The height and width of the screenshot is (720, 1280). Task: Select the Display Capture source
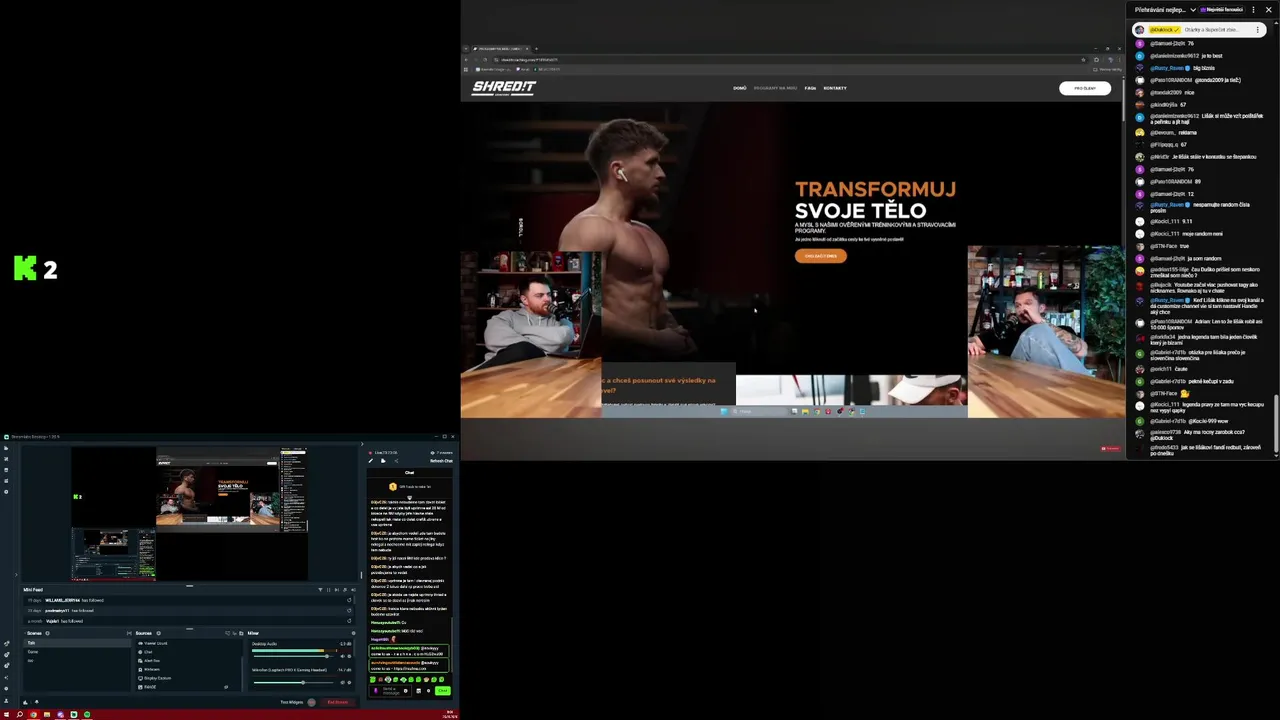click(189, 678)
